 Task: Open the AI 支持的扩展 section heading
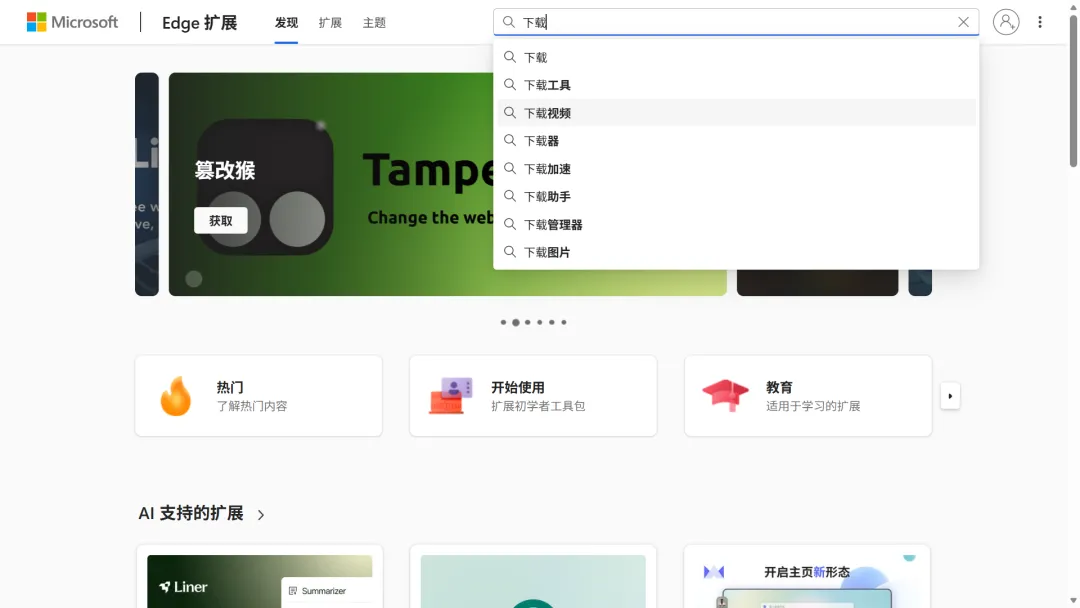click(x=191, y=514)
